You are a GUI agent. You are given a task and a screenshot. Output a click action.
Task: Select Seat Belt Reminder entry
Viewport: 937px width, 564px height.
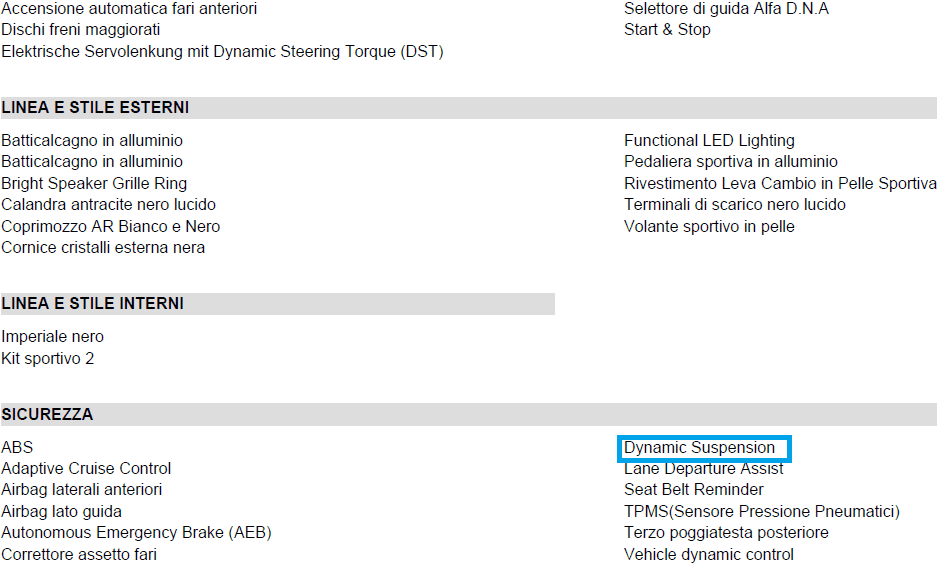tap(694, 490)
